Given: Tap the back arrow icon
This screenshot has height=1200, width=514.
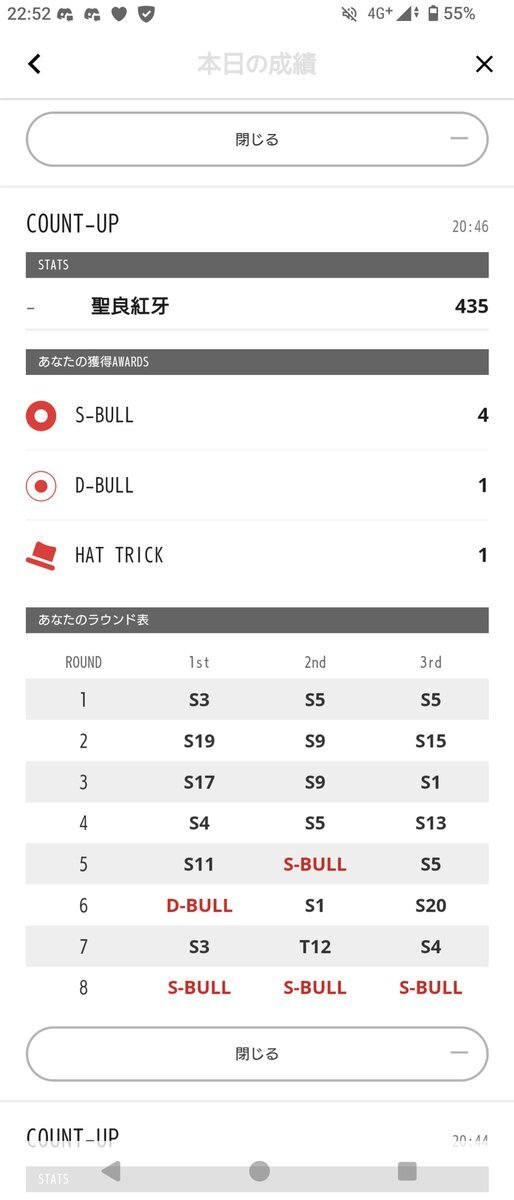Looking at the screenshot, I should pos(35,64).
